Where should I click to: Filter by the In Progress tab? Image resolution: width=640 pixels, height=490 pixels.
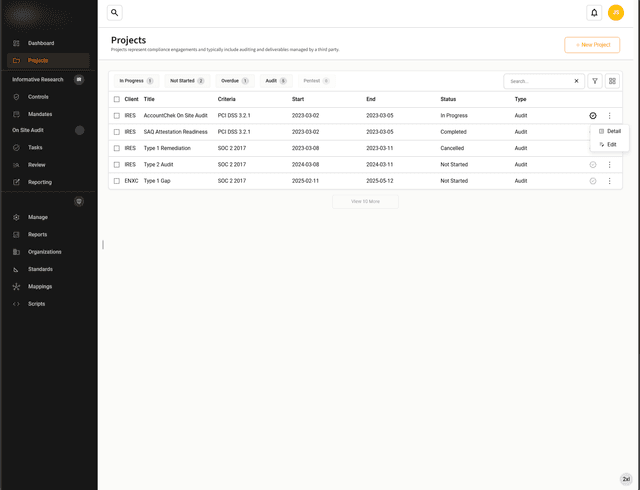tap(136, 80)
